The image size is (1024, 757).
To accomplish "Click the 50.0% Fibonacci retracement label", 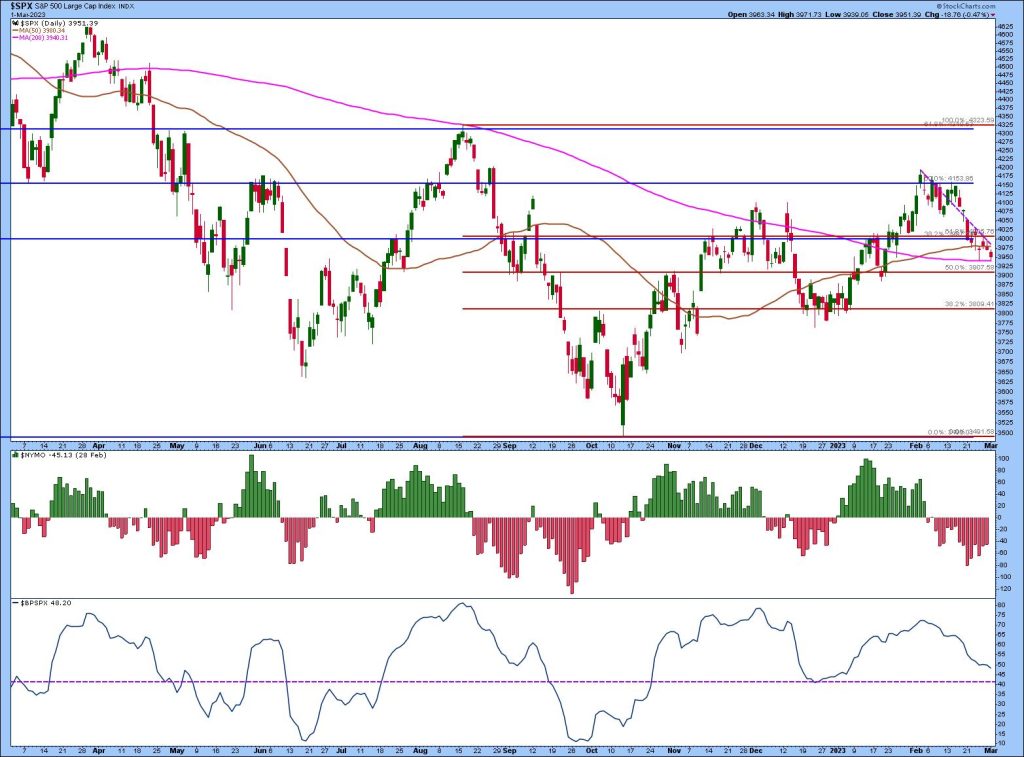I will 968,267.
